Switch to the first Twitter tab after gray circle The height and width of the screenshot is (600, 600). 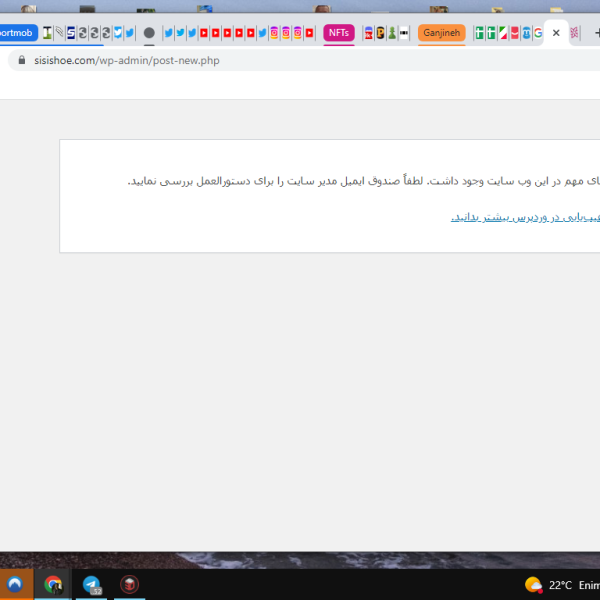coord(168,33)
